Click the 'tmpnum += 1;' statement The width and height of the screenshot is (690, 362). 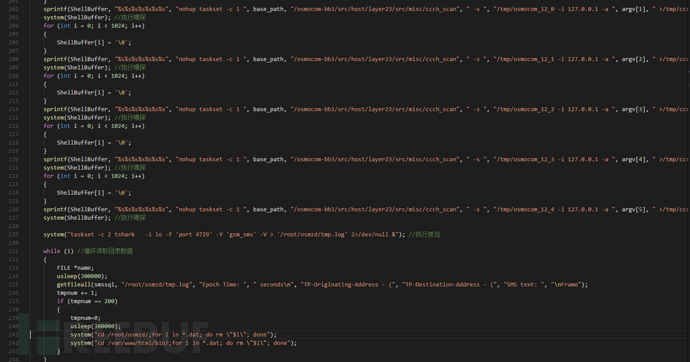(x=77, y=293)
